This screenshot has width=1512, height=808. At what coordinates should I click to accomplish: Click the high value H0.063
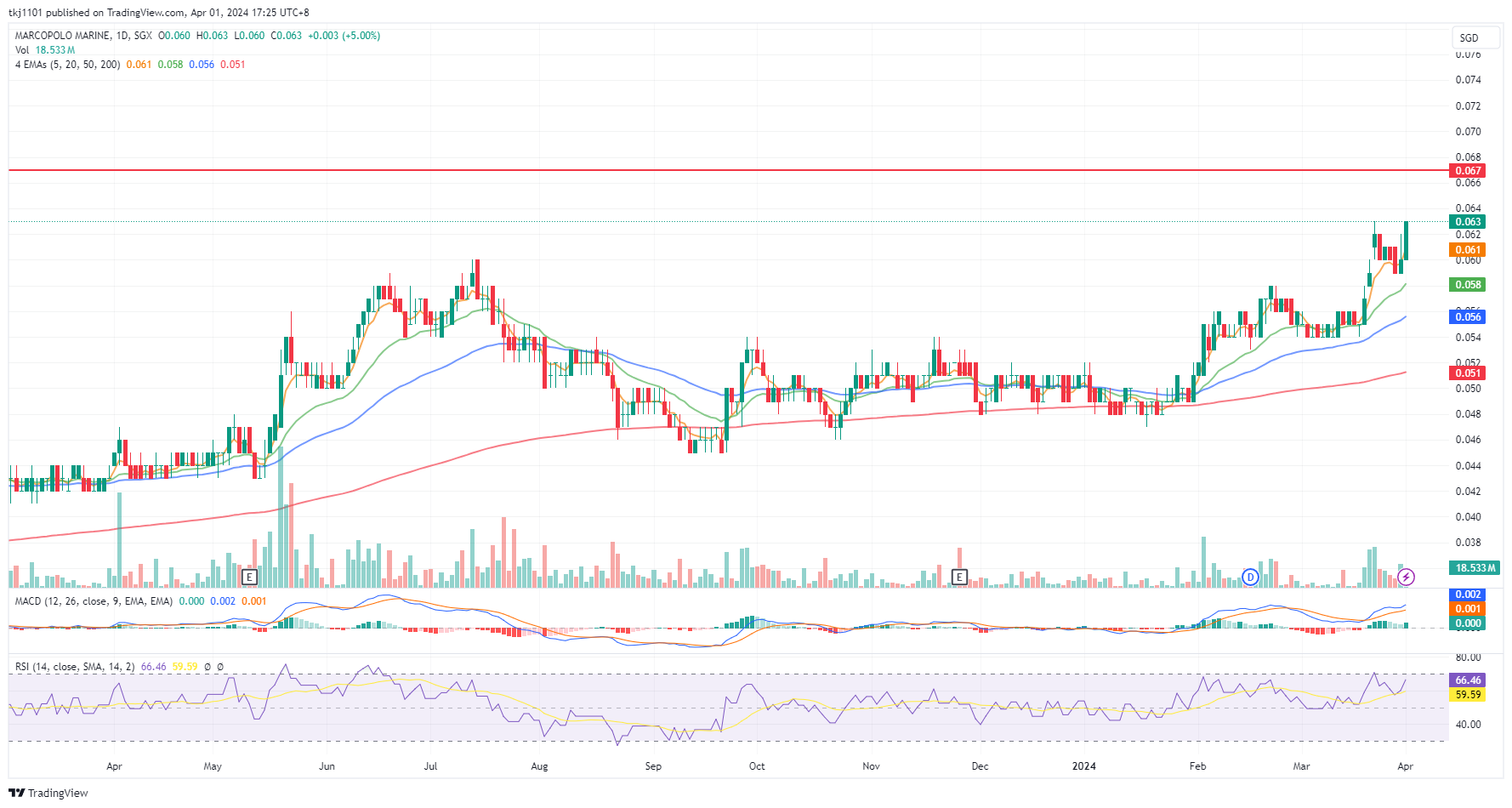coord(212,36)
